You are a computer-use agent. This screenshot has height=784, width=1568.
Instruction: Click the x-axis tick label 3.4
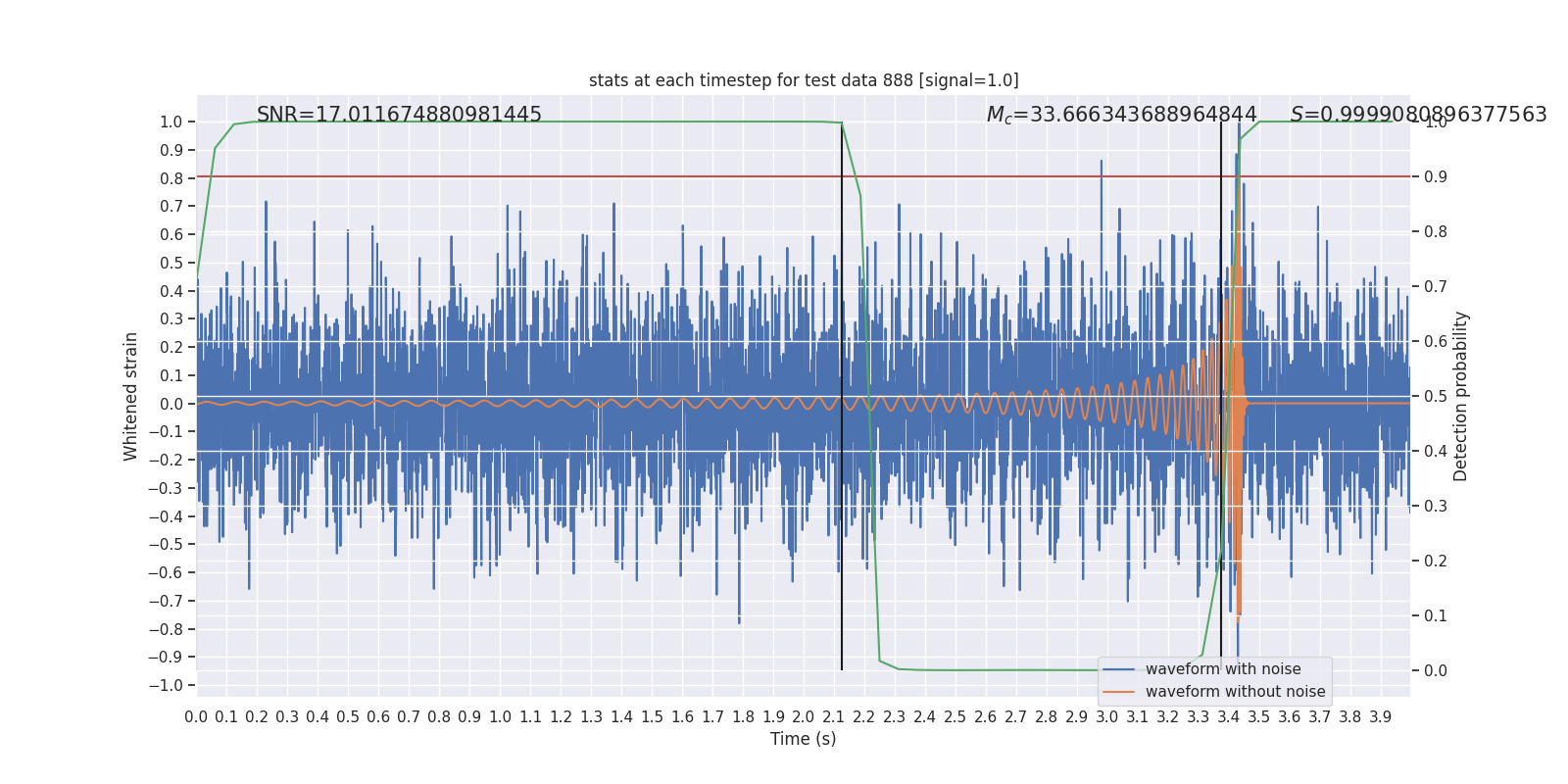click(1229, 717)
